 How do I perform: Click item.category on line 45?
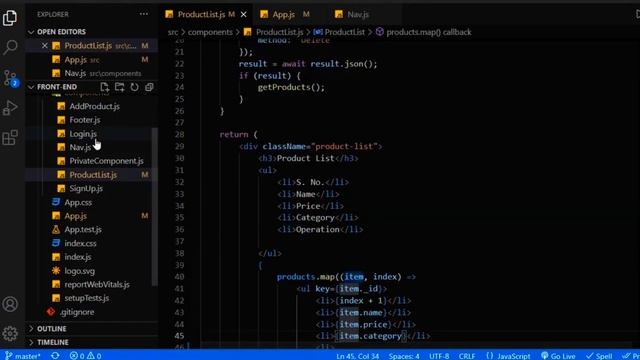(x=370, y=336)
